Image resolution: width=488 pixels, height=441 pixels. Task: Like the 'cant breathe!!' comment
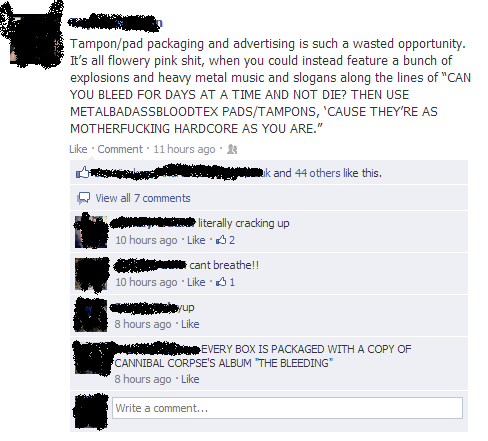click(x=196, y=282)
